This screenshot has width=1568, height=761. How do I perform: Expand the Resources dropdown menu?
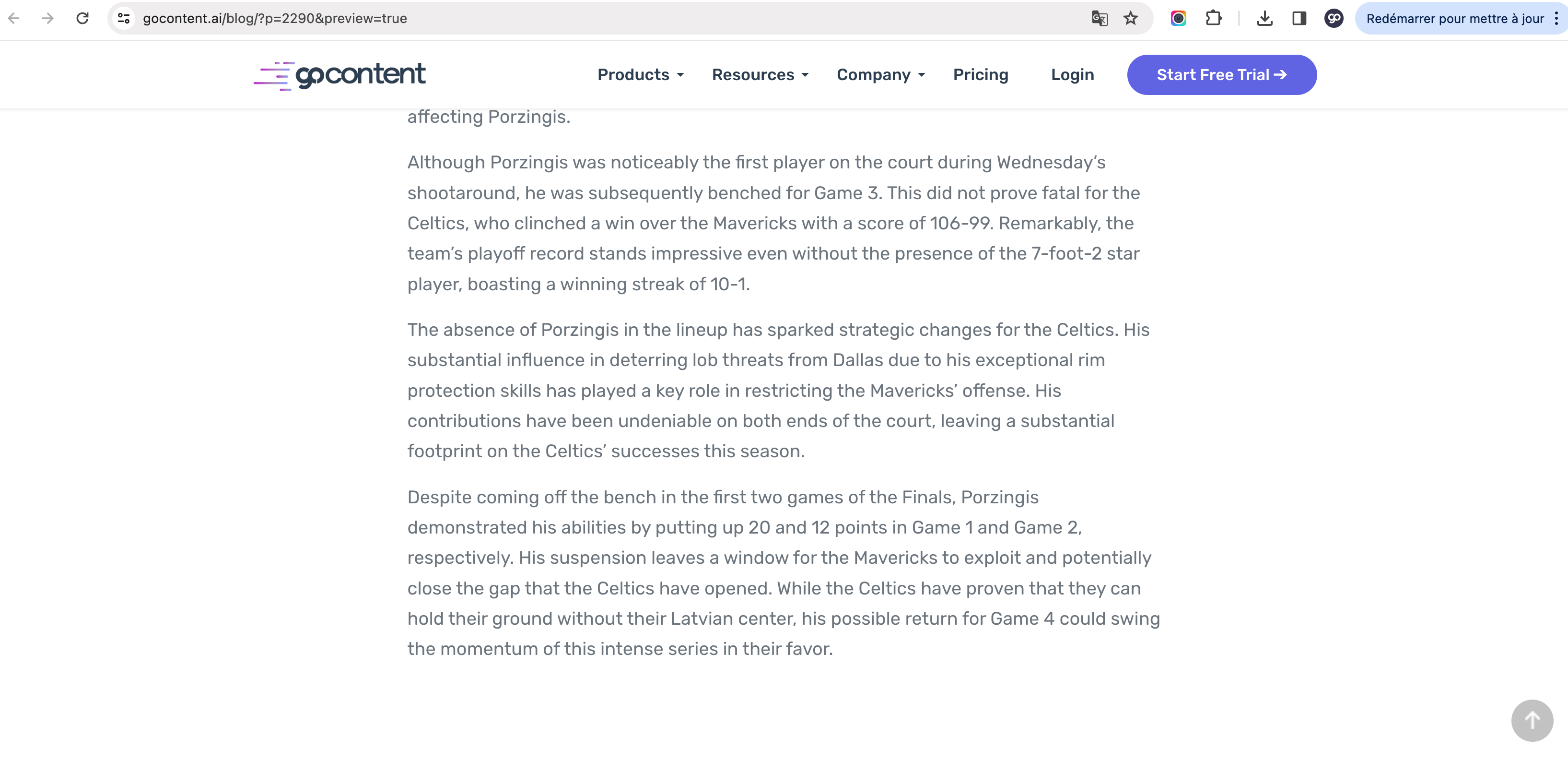(x=760, y=74)
